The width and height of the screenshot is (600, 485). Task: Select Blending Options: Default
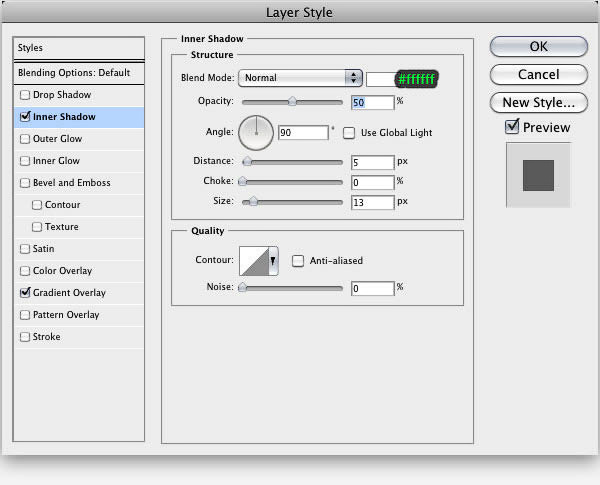tap(79, 73)
